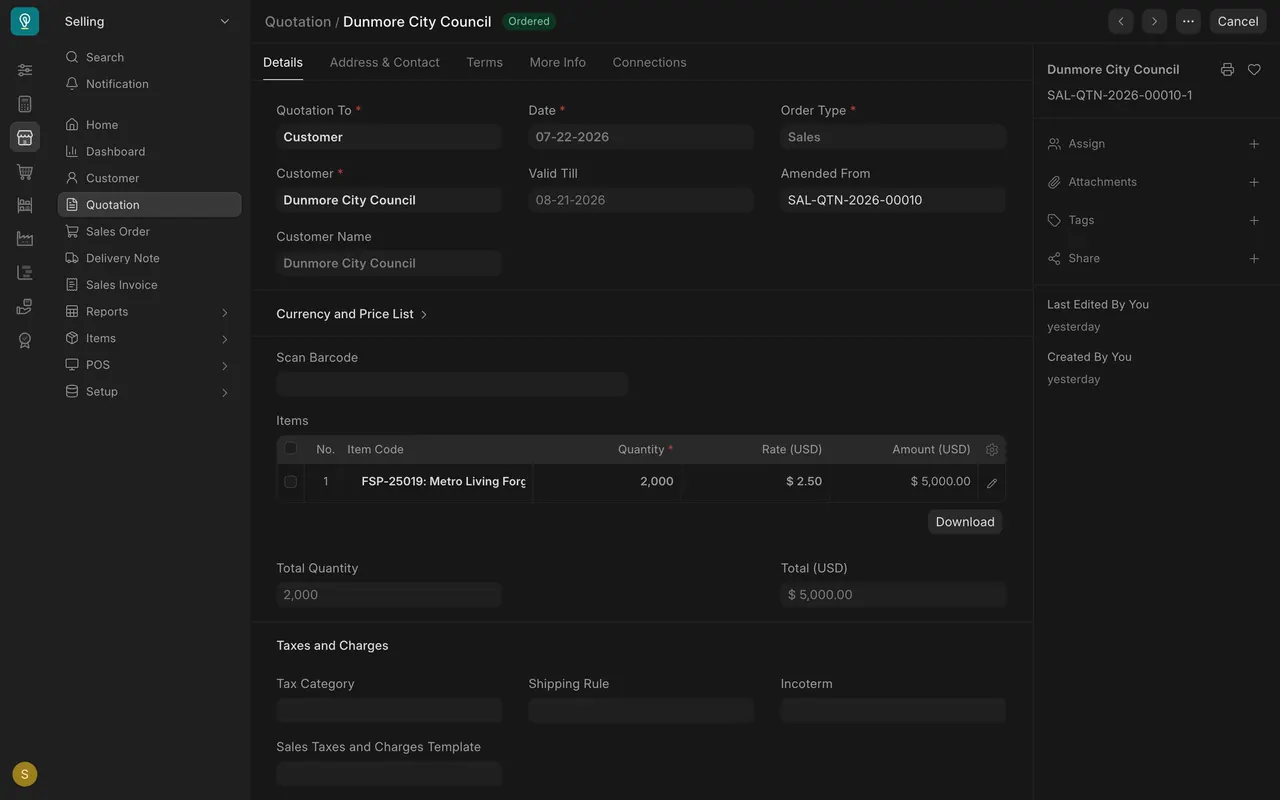Add a tag with the Tags plus
This screenshot has width=1280, height=800.
1254,220
